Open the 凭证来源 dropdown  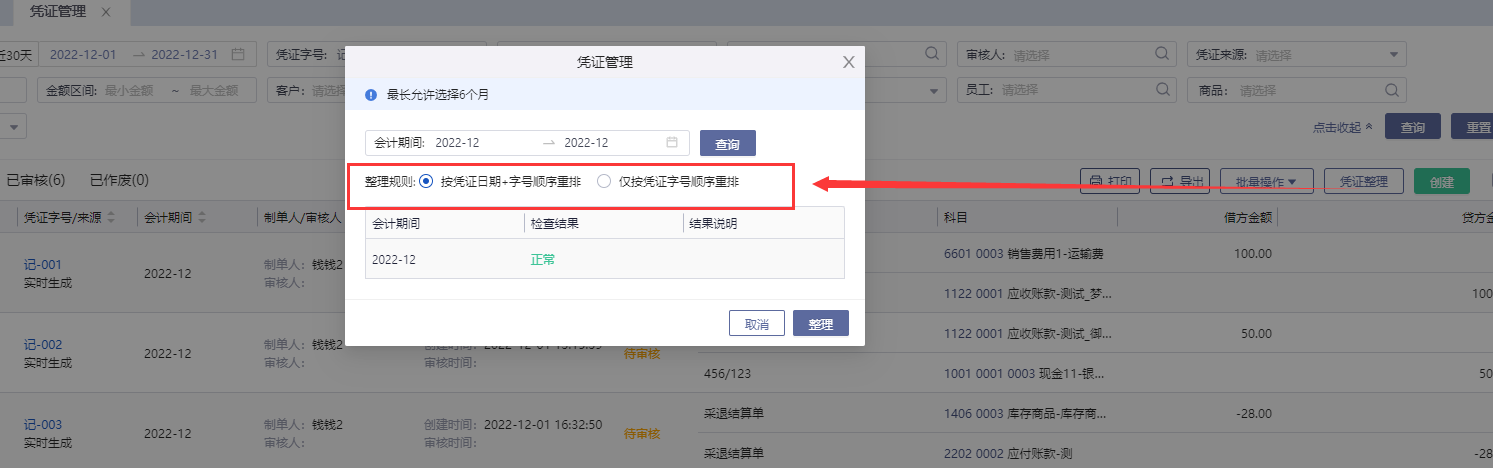(x=1393, y=55)
